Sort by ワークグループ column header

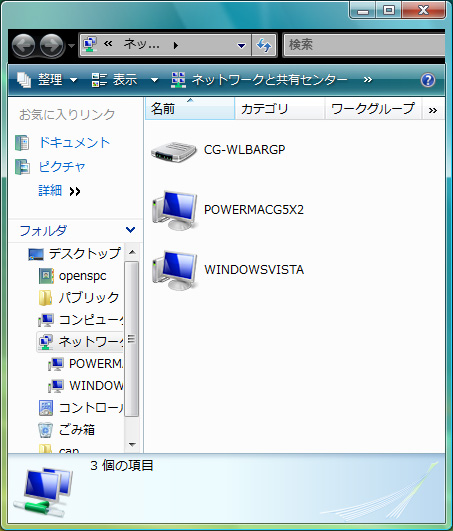[373, 109]
